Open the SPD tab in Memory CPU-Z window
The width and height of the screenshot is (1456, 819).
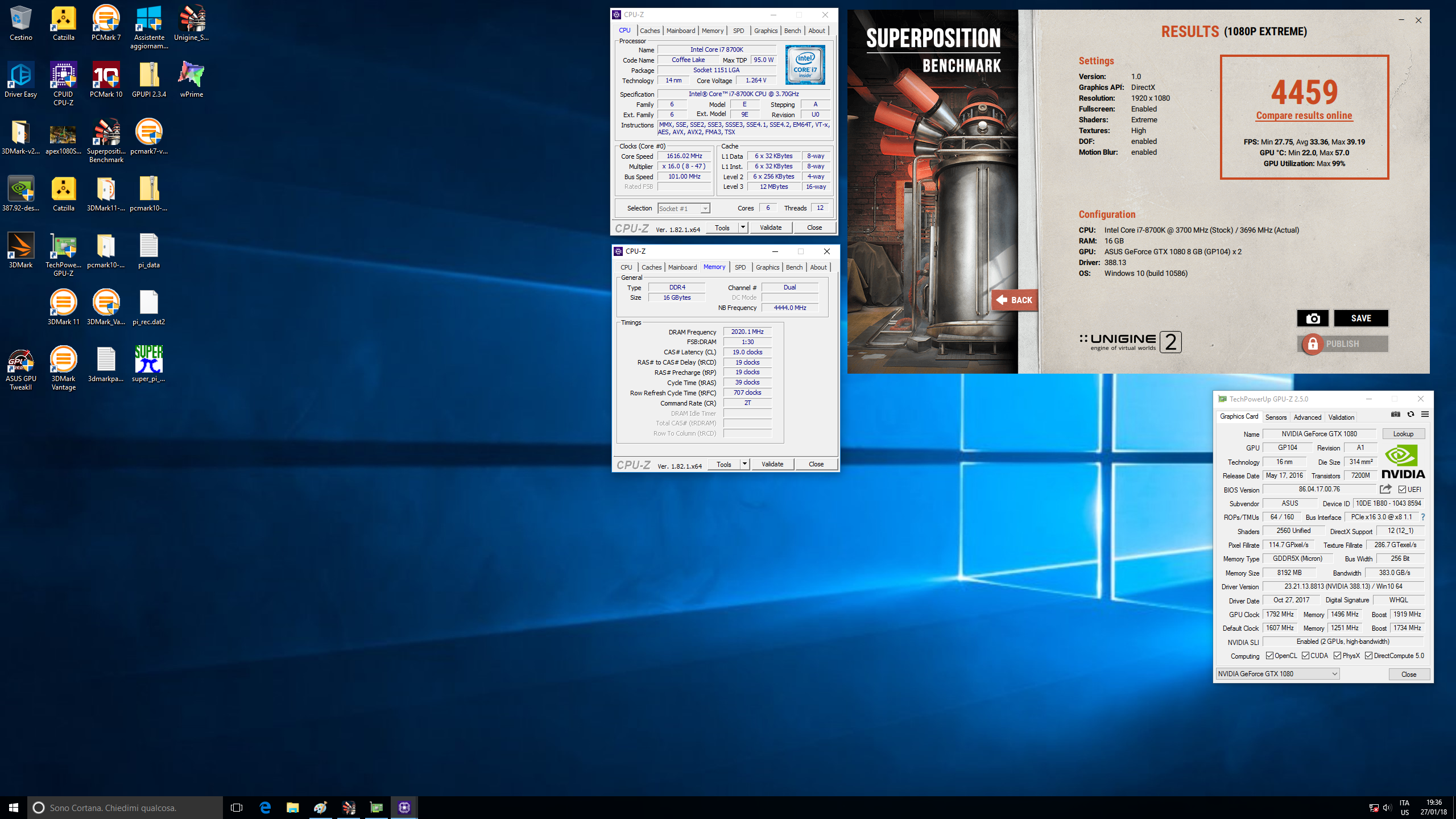click(x=740, y=267)
